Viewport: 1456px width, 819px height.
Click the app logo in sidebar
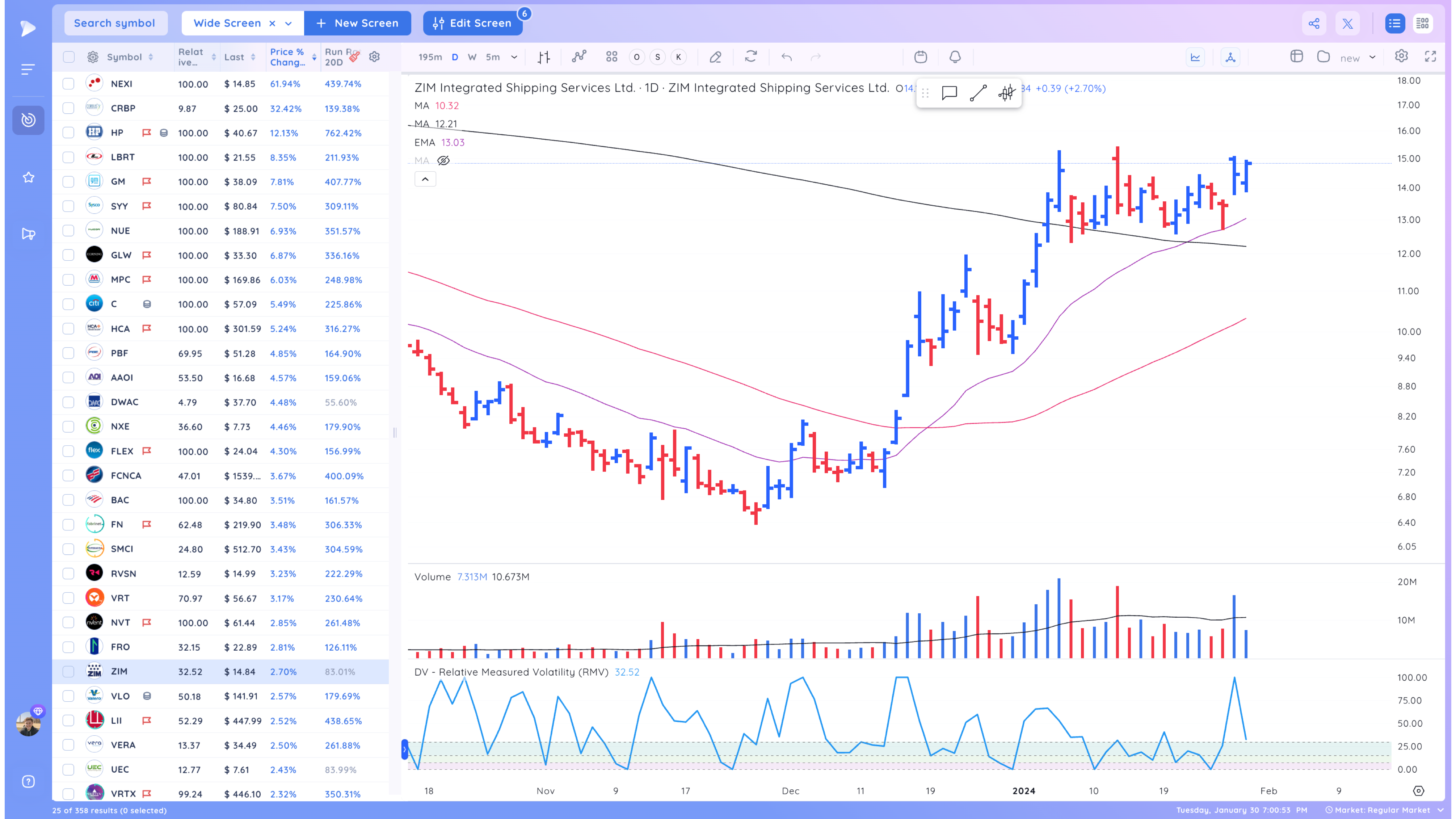(x=28, y=28)
